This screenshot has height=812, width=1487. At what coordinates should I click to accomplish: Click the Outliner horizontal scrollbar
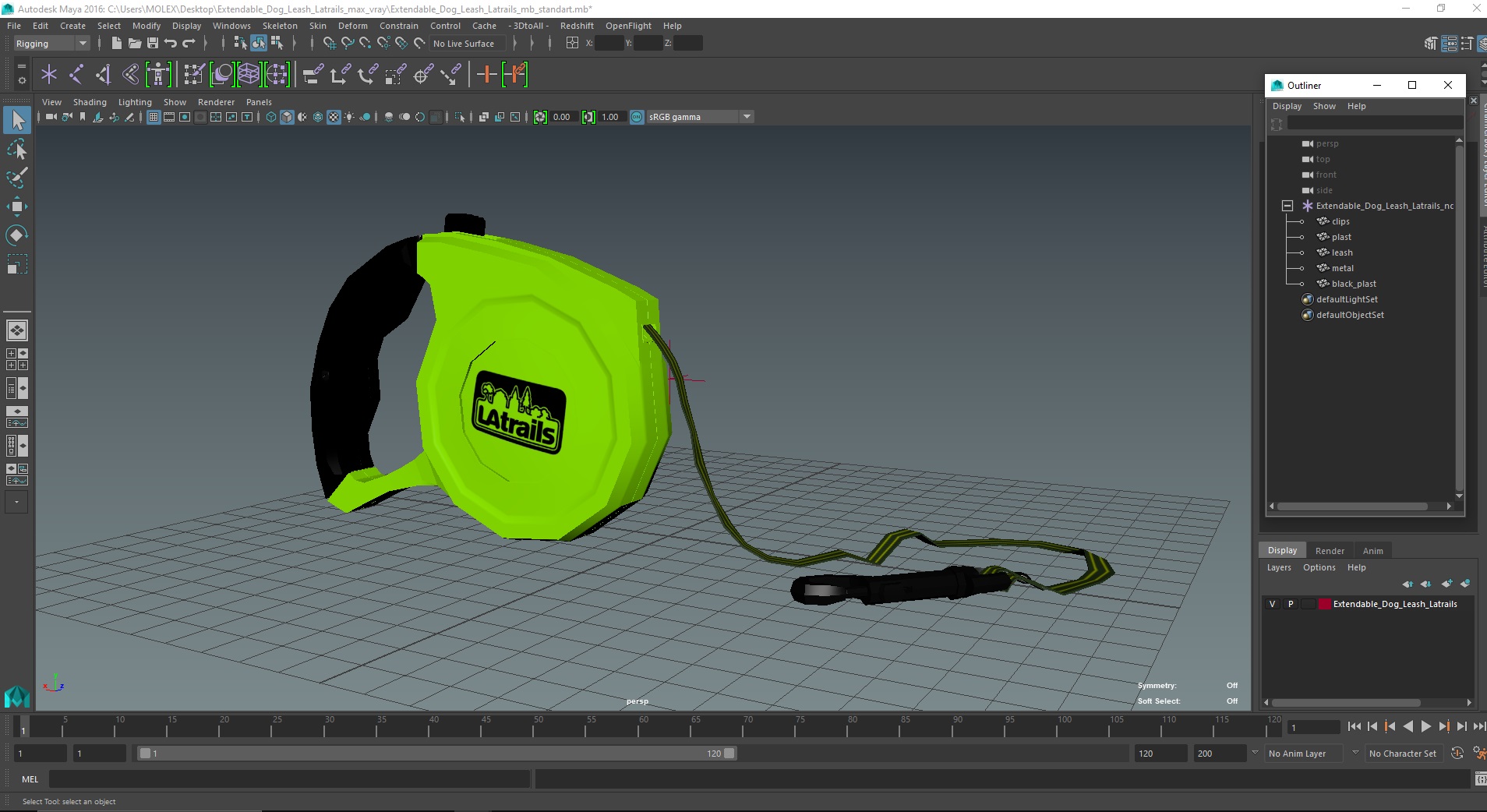(x=1352, y=507)
